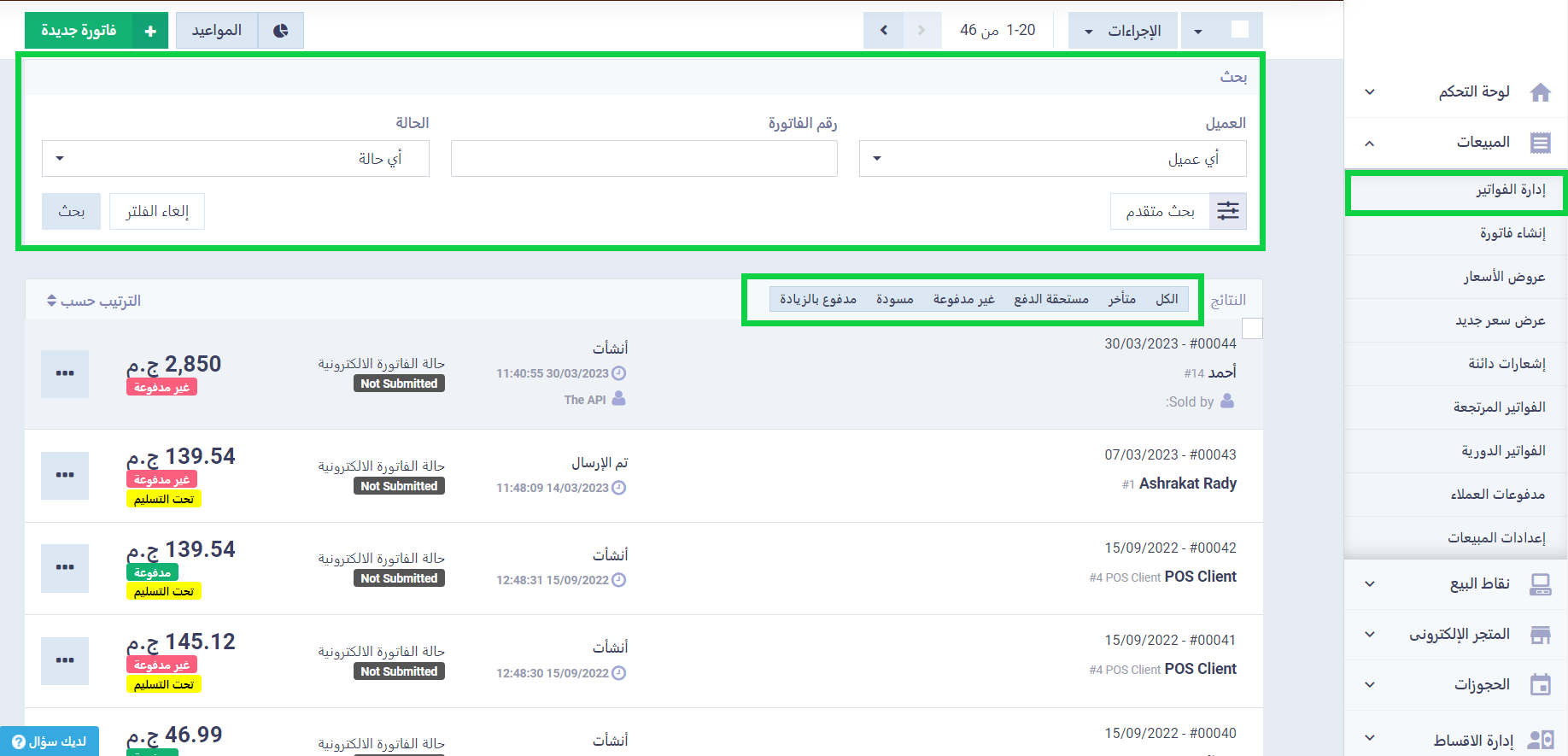The image size is (1568, 756).
Task: Expand the الحالة status dropdown
Action: tap(235, 159)
